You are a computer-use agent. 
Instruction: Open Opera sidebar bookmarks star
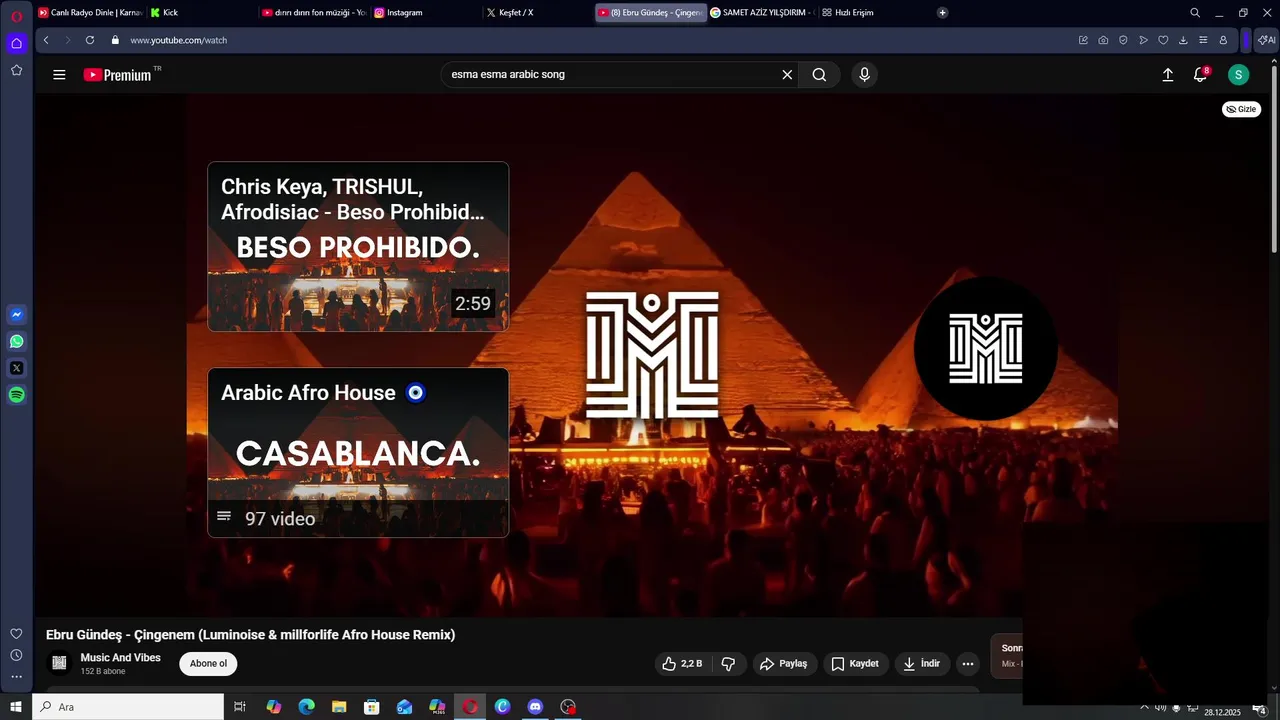point(16,70)
